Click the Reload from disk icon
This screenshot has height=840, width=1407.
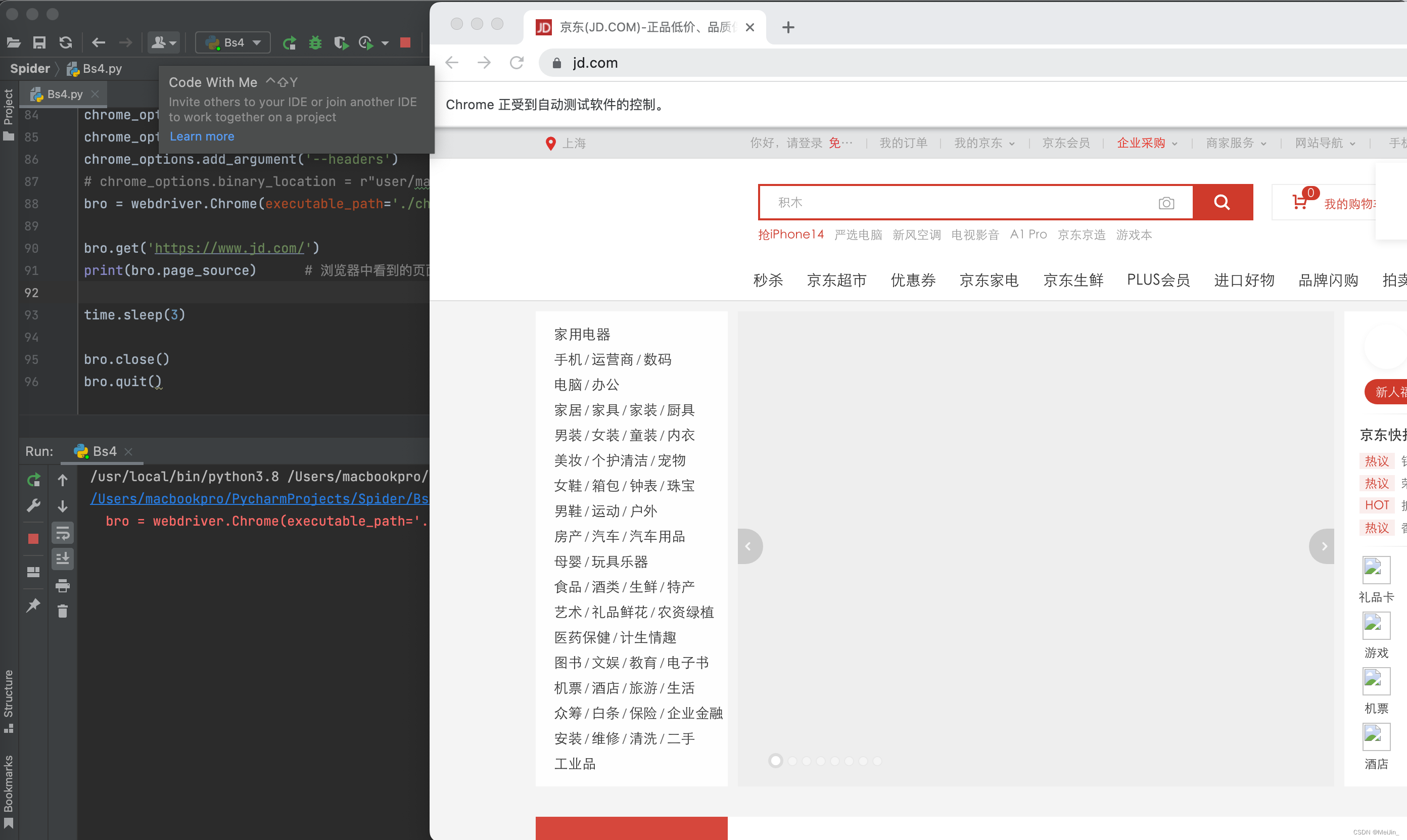(66, 42)
